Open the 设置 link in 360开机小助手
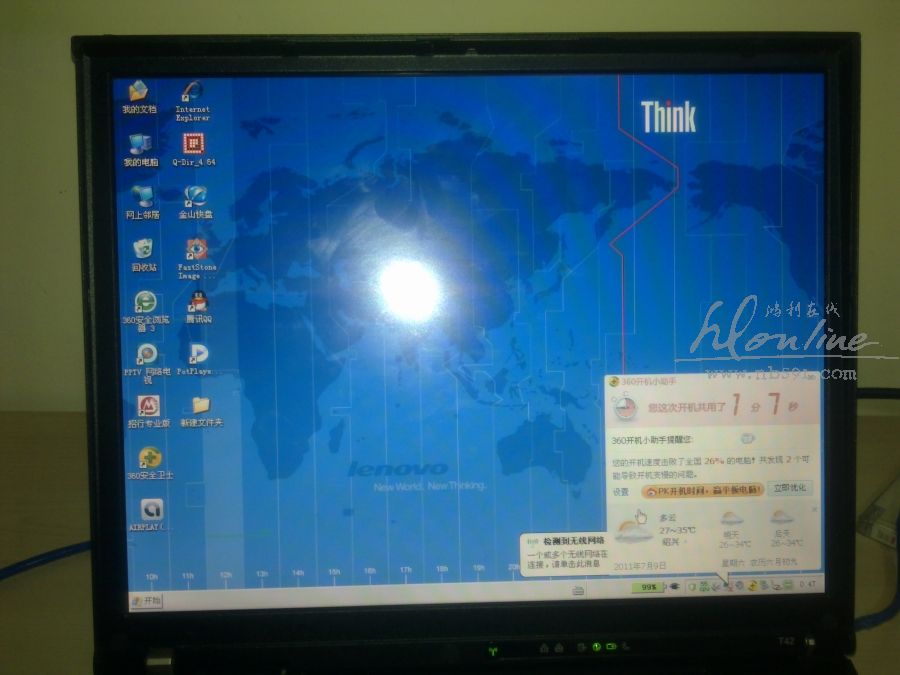900x675 pixels. pos(620,492)
